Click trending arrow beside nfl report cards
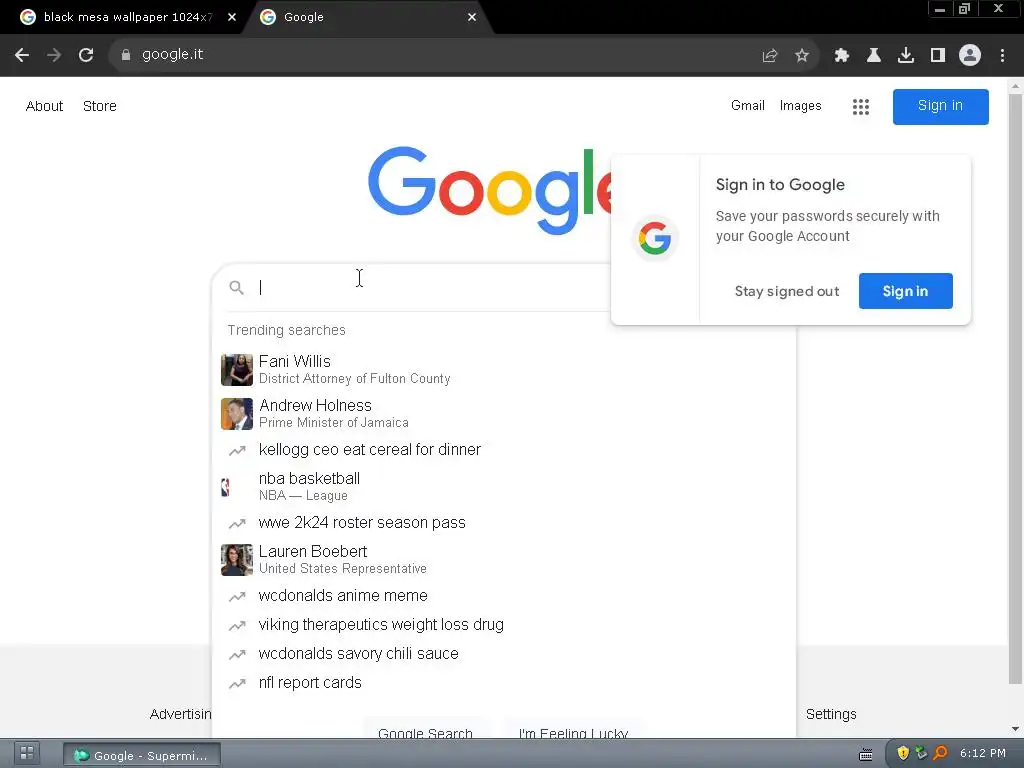The height and width of the screenshot is (768, 1024). (x=237, y=683)
